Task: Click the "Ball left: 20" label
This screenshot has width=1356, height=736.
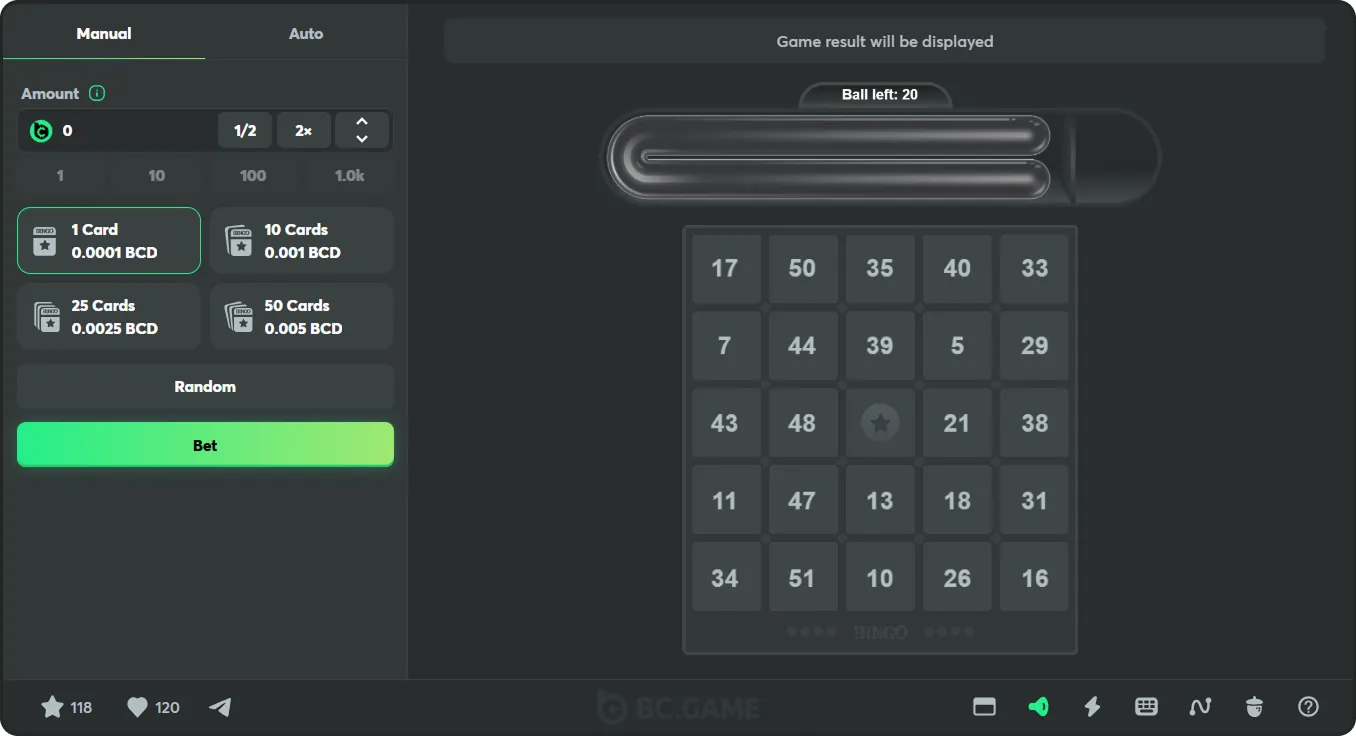Action: coord(880,95)
